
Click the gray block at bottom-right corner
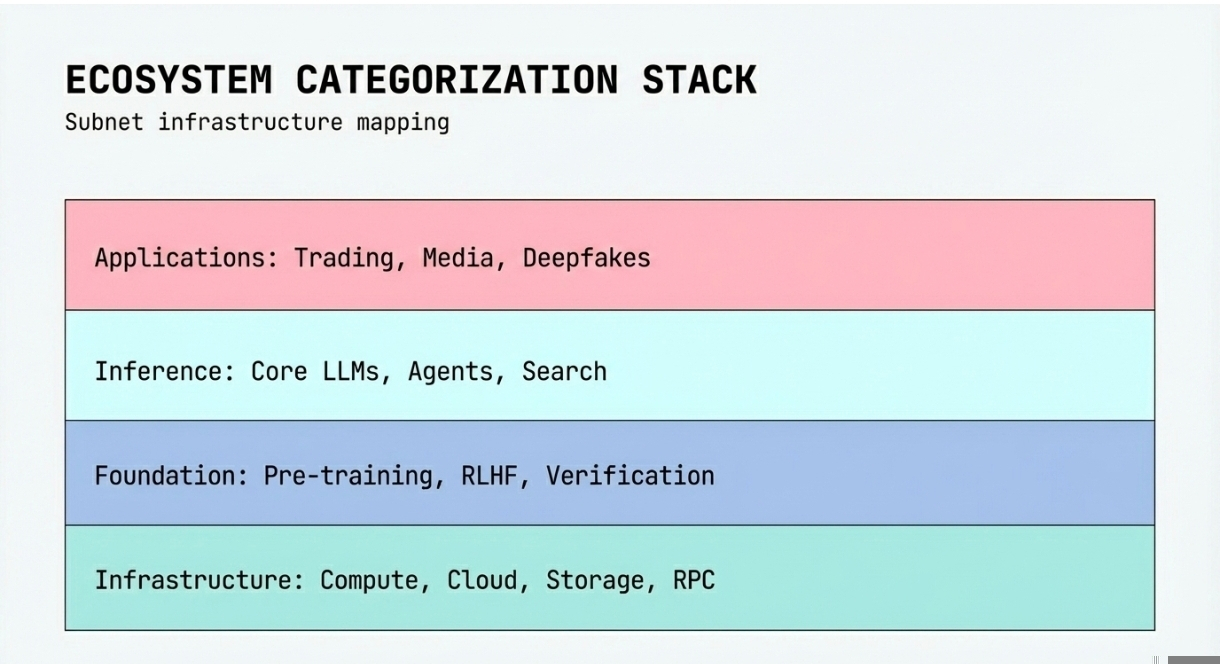click(1193, 659)
